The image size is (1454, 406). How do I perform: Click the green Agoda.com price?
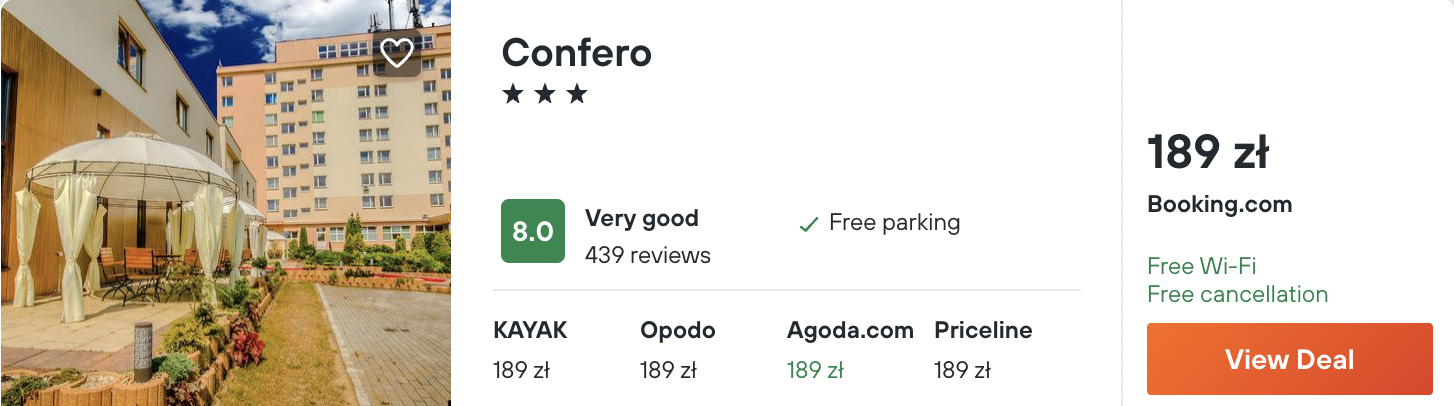point(816,370)
